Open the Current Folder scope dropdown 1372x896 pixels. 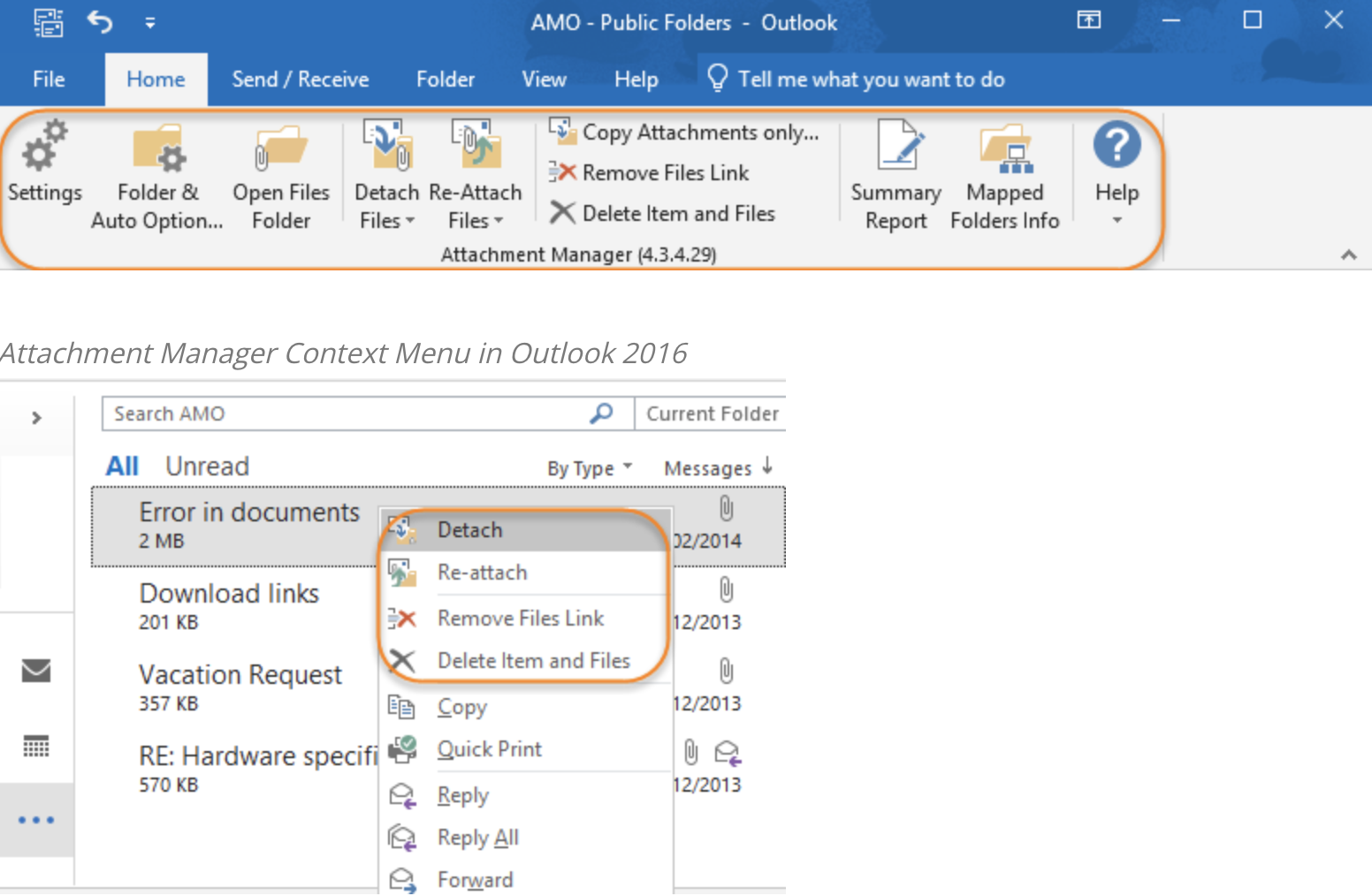711,414
